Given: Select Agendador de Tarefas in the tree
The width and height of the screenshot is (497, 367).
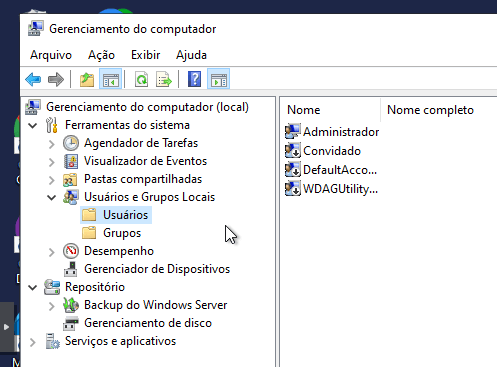Looking at the screenshot, I should [141, 143].
